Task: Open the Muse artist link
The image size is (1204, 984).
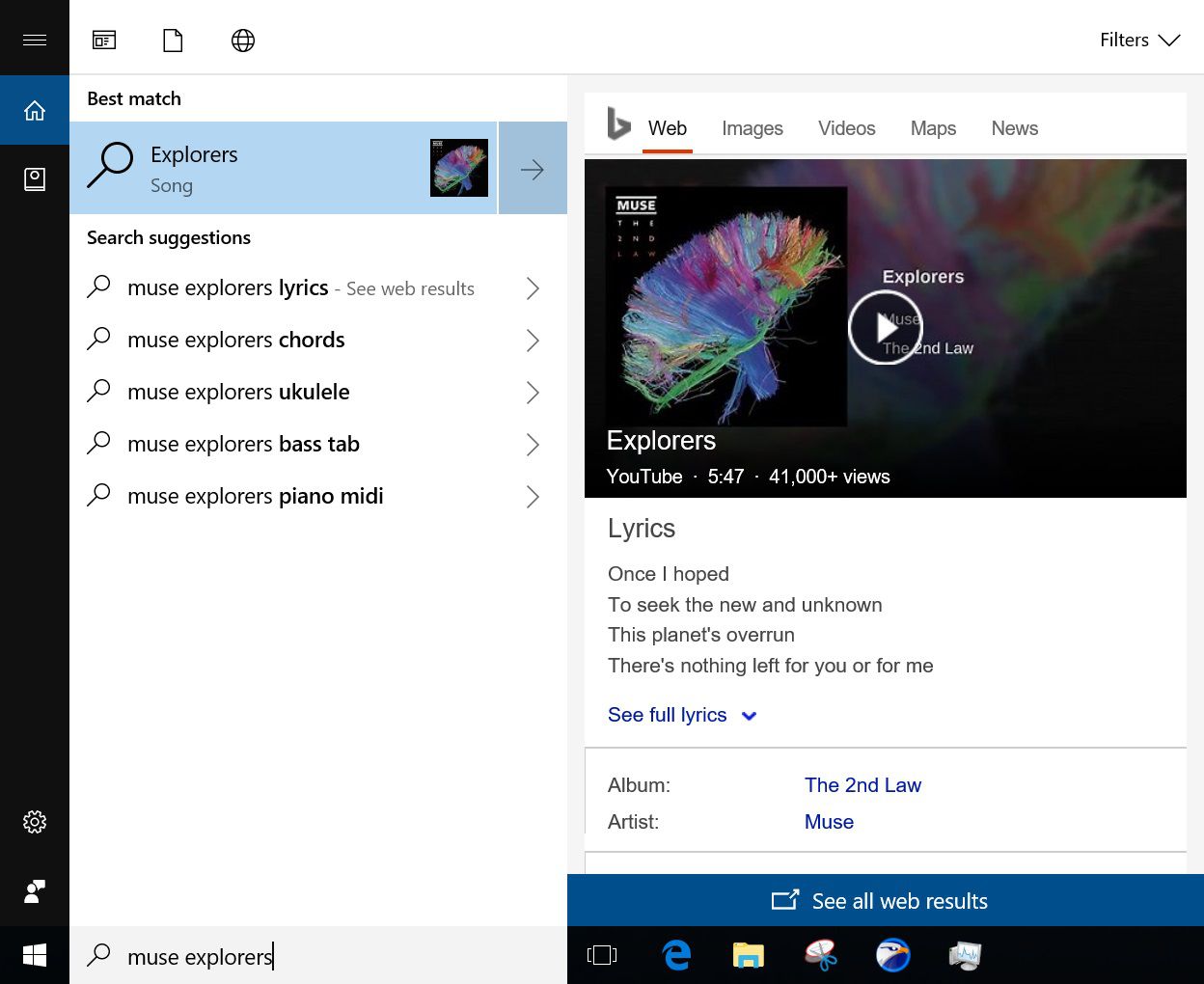Action: (x=829, y=822)
